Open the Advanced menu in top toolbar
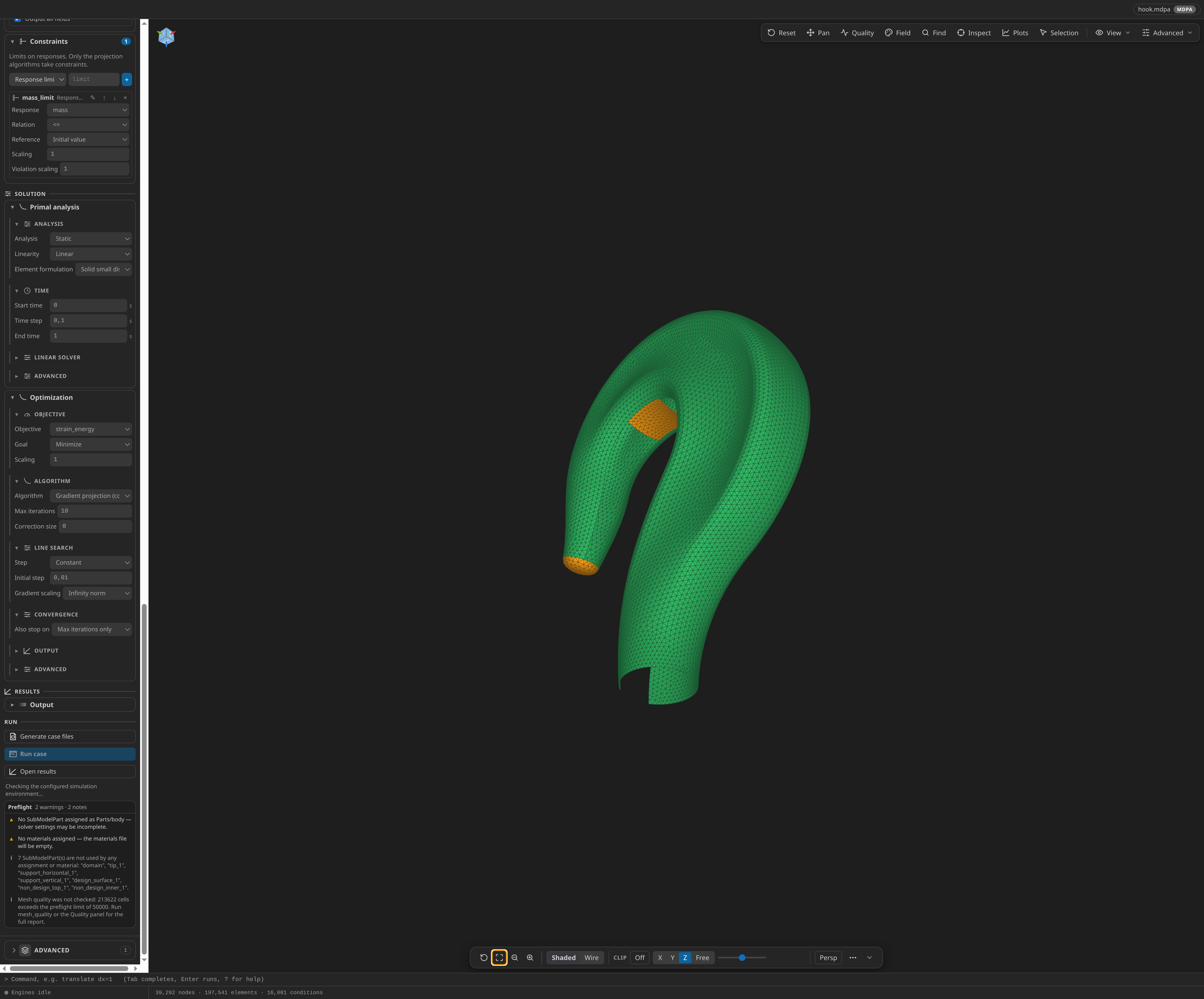The width and height of the screenshot is (1204, 999). (1167, 33)
